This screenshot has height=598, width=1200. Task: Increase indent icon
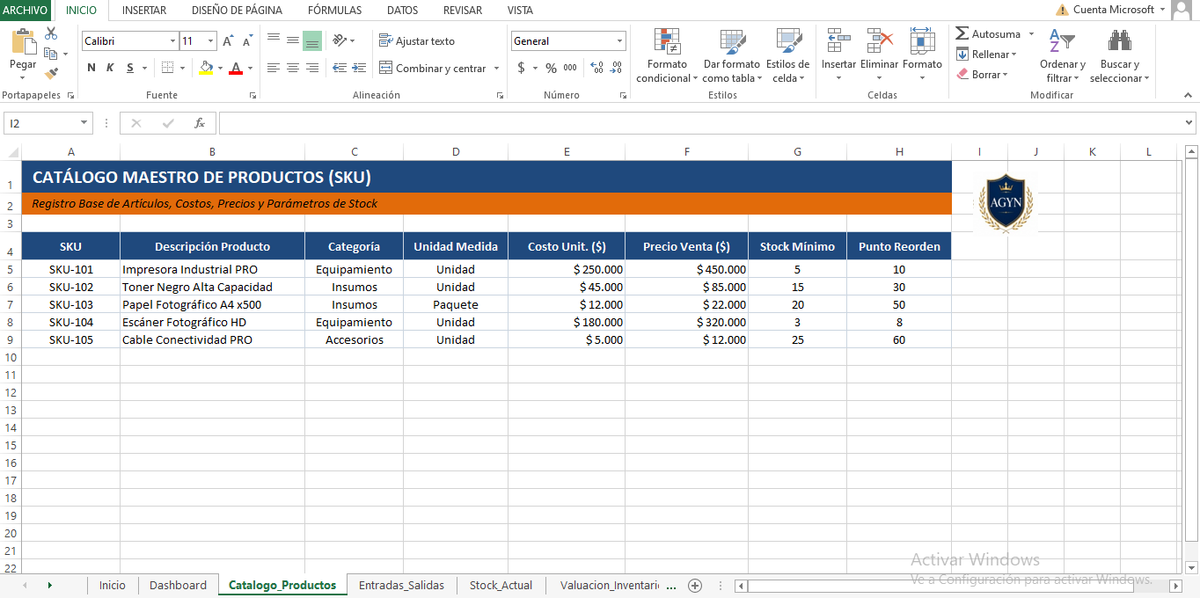pyautogui.click(x=360, y=68)
